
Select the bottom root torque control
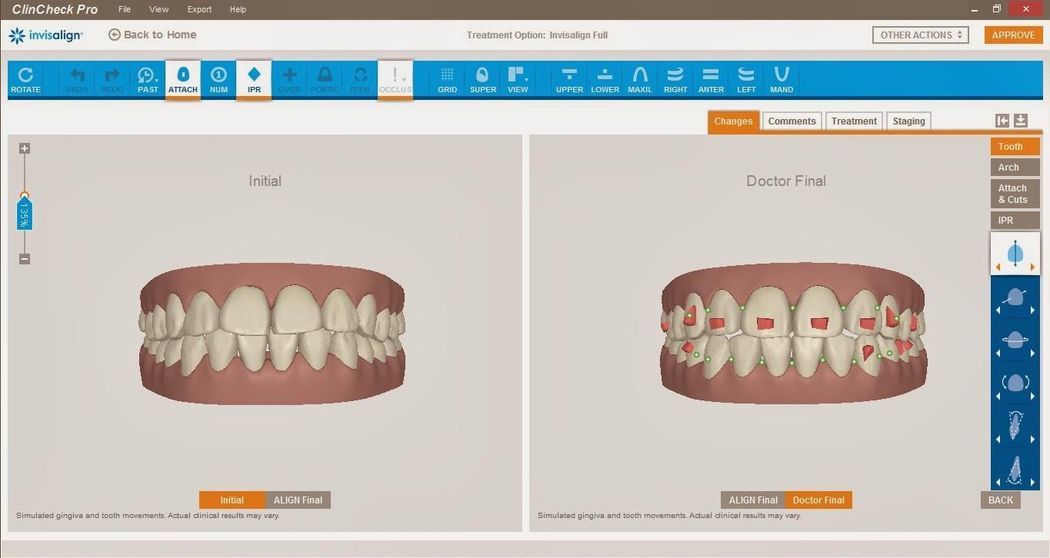[x=1015, y=469]
